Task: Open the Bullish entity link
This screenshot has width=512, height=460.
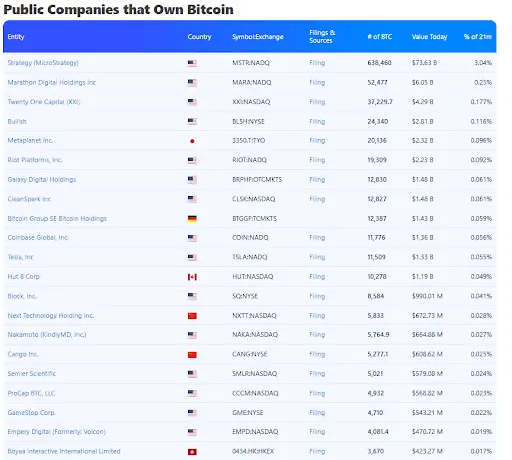Action: [x=17, y=121]
